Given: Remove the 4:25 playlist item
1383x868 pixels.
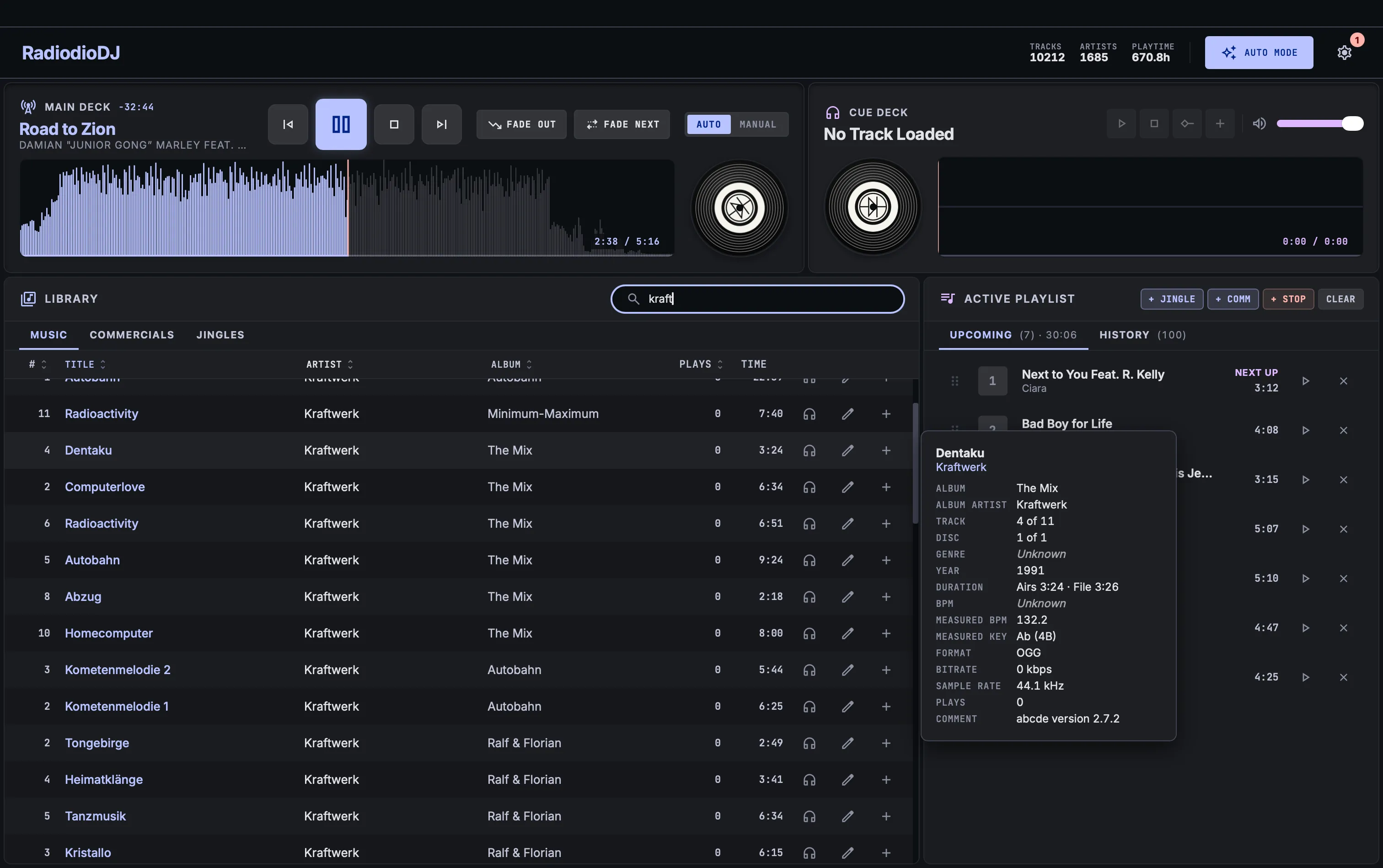Looking at the screenshot, I should pyautogui.click(x=1343, y=677).
